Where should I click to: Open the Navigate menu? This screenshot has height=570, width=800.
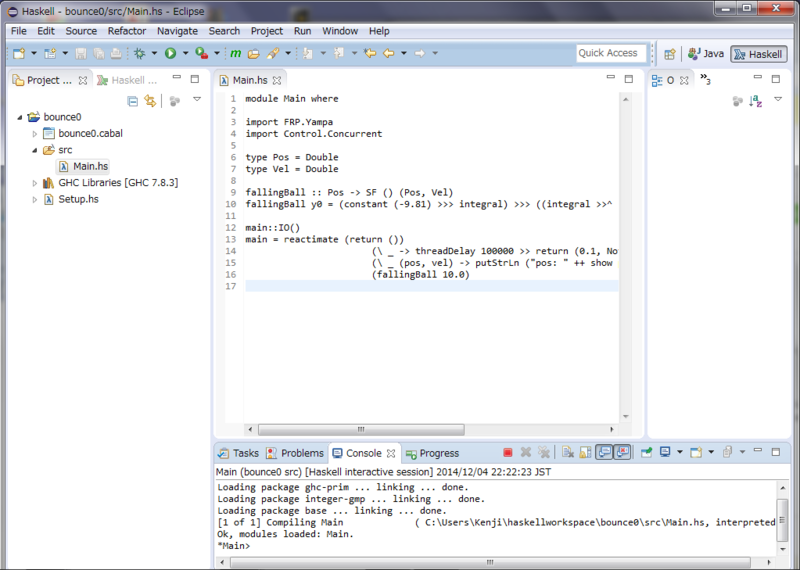pyautogui.click(x=177, y=31)
